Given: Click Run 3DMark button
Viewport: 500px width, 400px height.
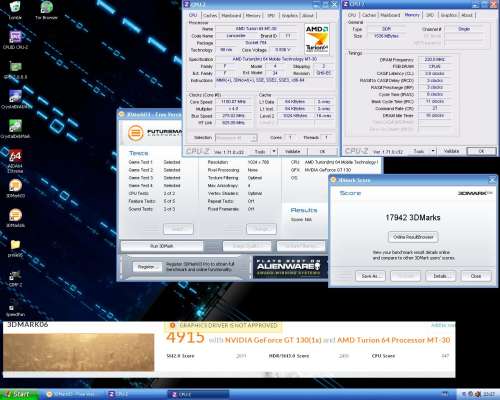Looking at the screenshot, I should tap(162, 246).
